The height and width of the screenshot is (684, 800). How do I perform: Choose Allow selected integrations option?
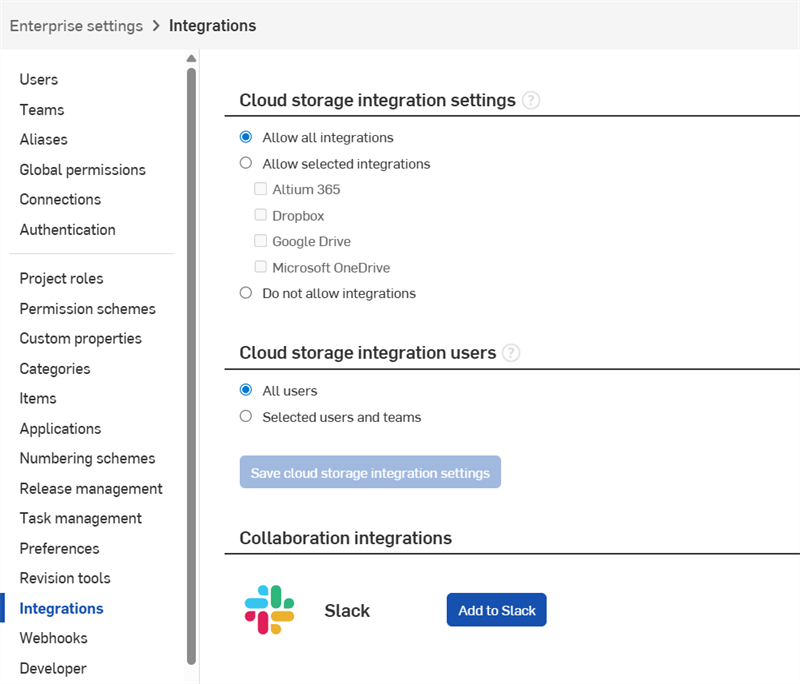coord(245,163)
